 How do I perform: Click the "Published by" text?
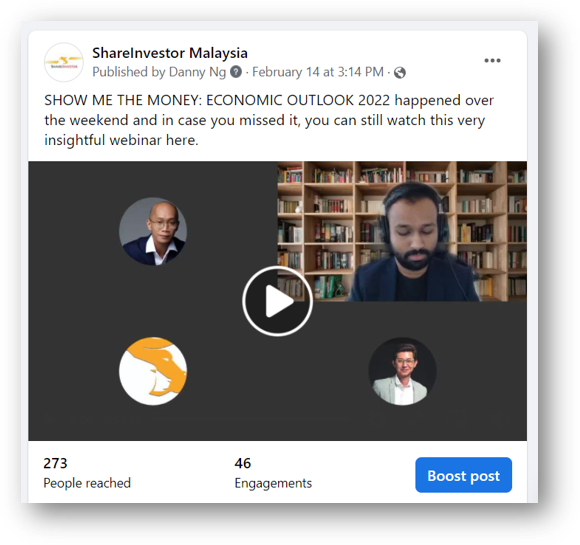point(128,72)
